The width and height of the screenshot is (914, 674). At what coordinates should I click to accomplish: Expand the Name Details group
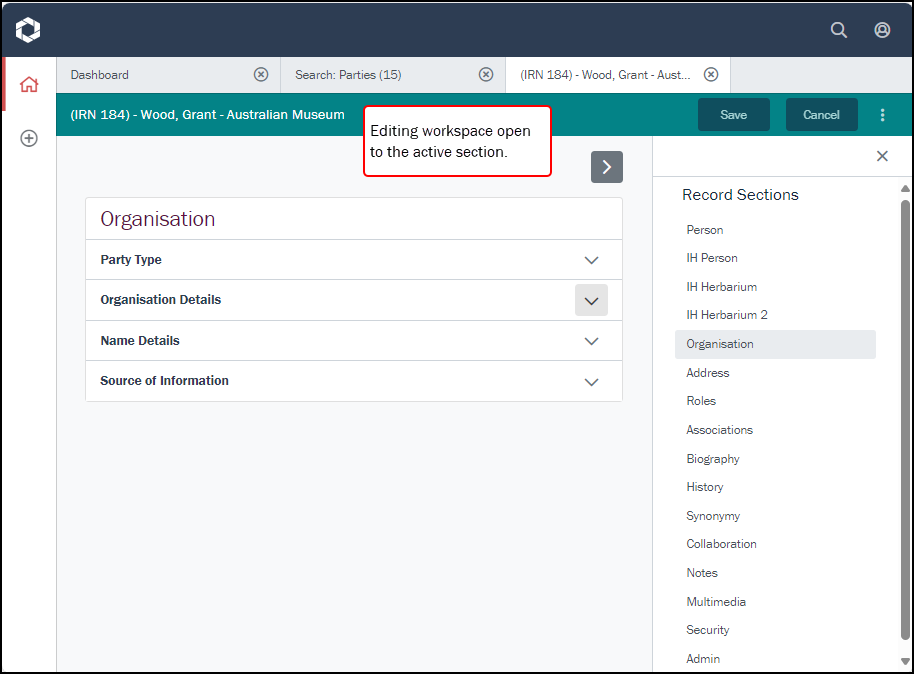point(591,341)
